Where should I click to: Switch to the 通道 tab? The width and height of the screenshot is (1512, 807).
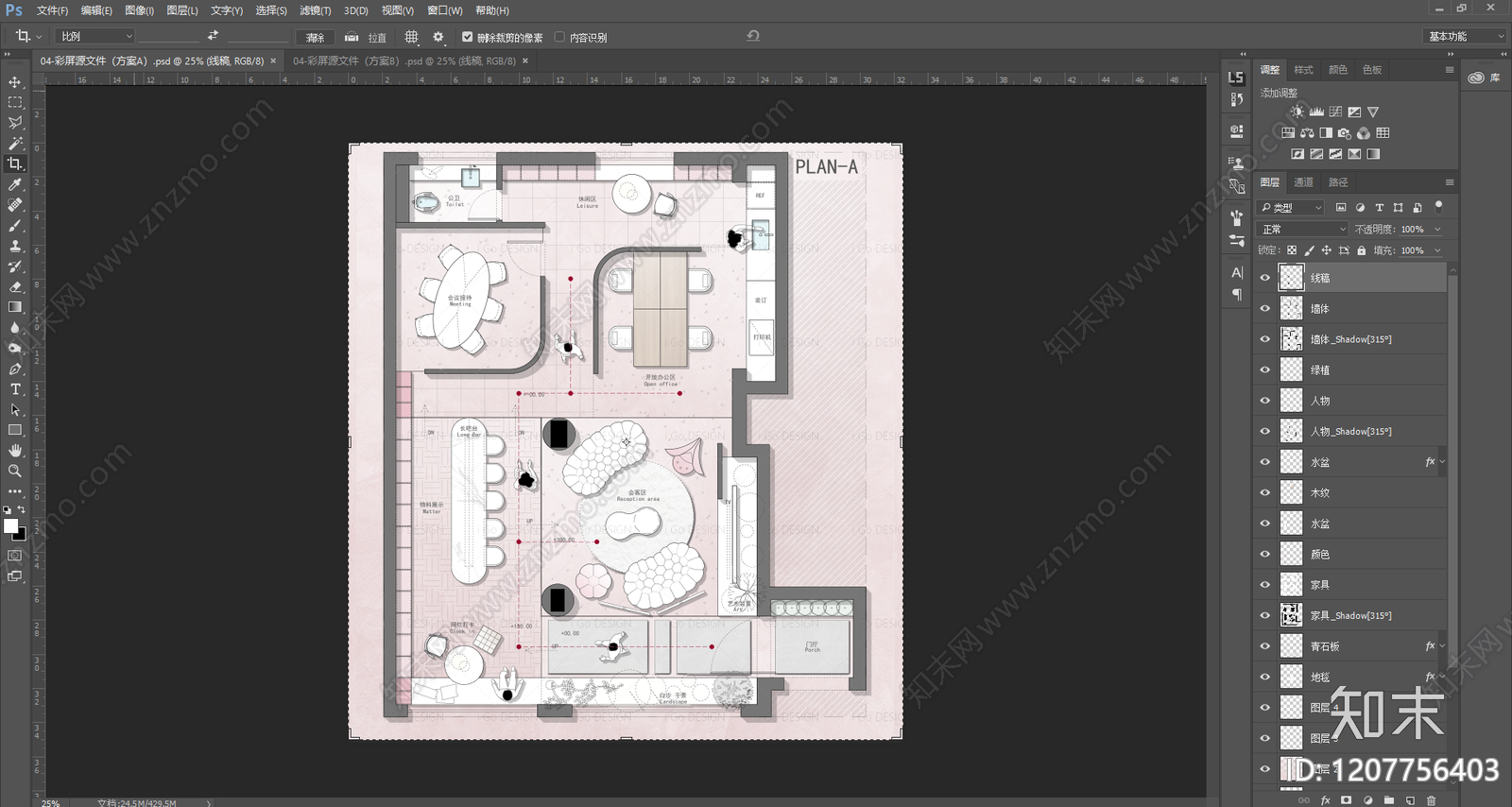(1304, 182)
